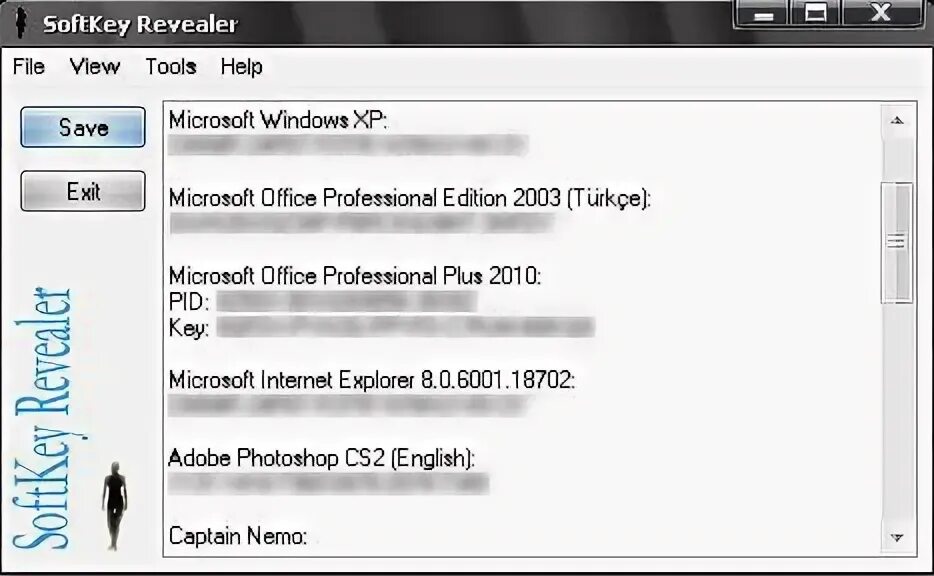Click the Microsoft Office Professional Plus 2010 line
Screen dimensions: 934x576
tap(355, 276)
